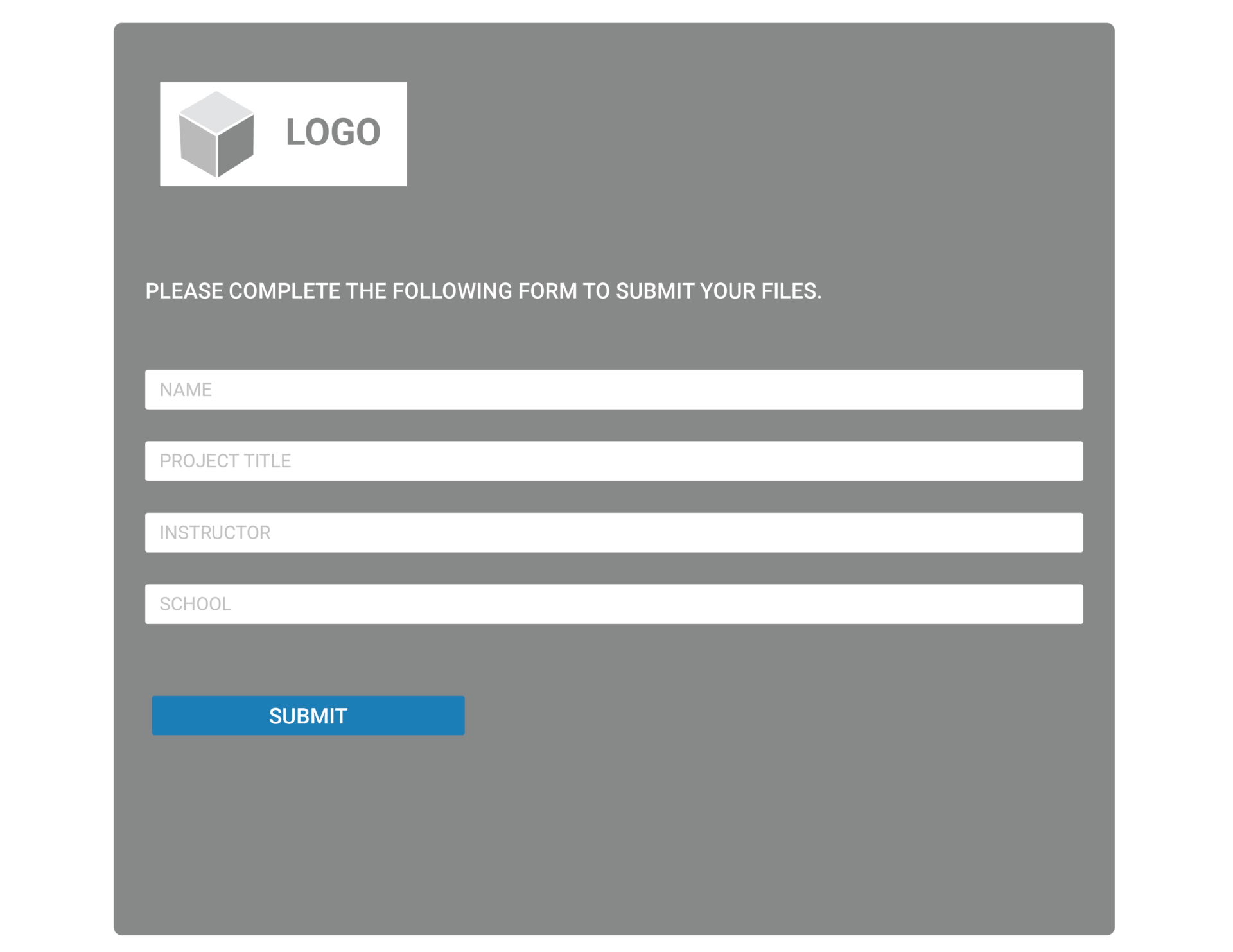
Task: Click the top face of the cube icon
Action: [x=216, y=112]
